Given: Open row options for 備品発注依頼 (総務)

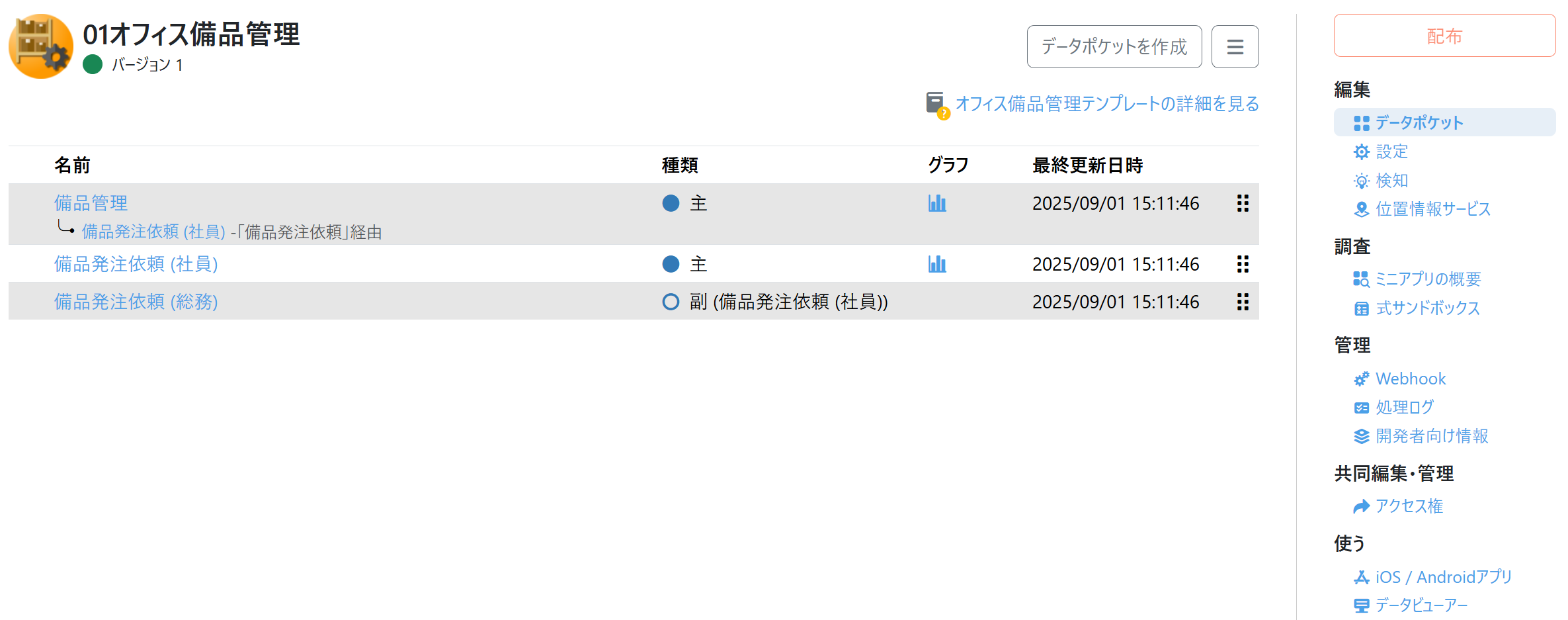Looking at the screenshot, I should 1243,302.
